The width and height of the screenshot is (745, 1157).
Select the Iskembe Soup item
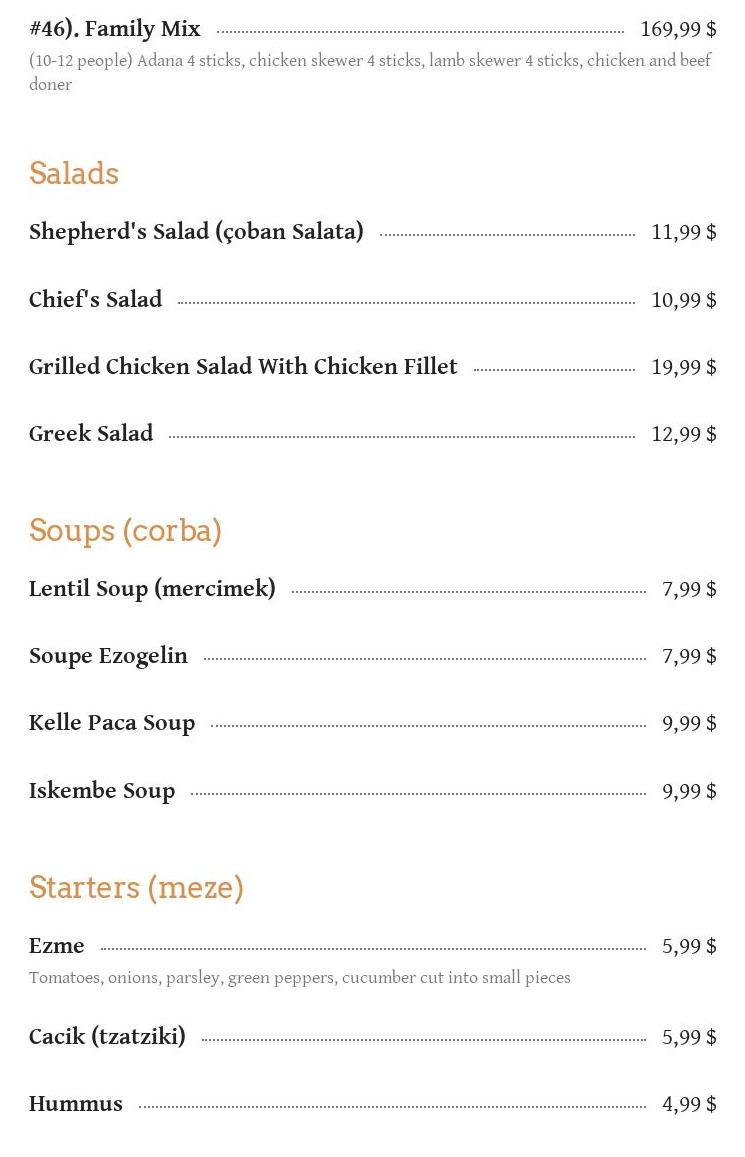(102, 791)
